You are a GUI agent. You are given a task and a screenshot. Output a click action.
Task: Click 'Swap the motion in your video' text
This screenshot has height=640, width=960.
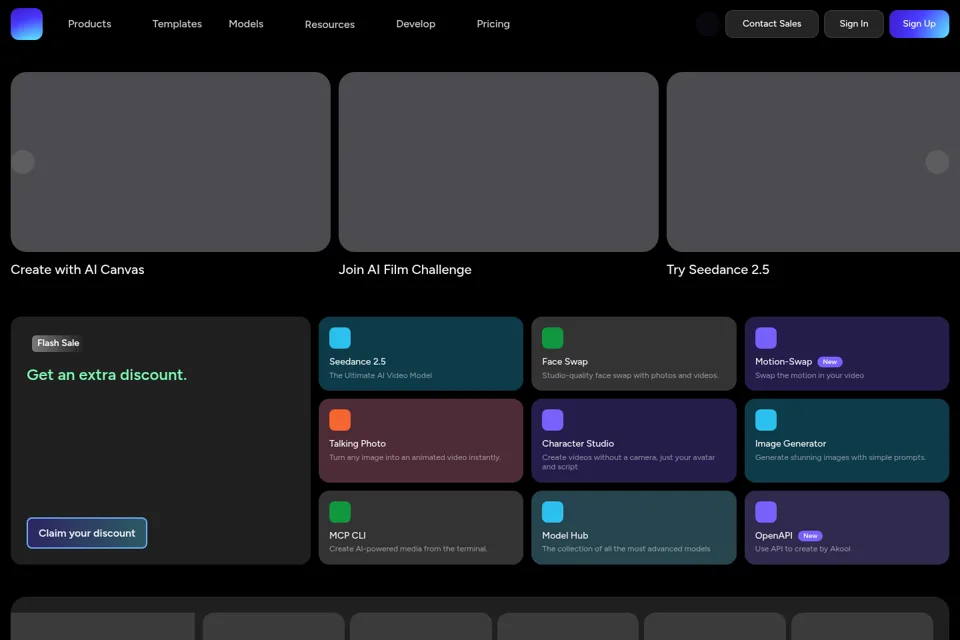(x=809, y=375)
